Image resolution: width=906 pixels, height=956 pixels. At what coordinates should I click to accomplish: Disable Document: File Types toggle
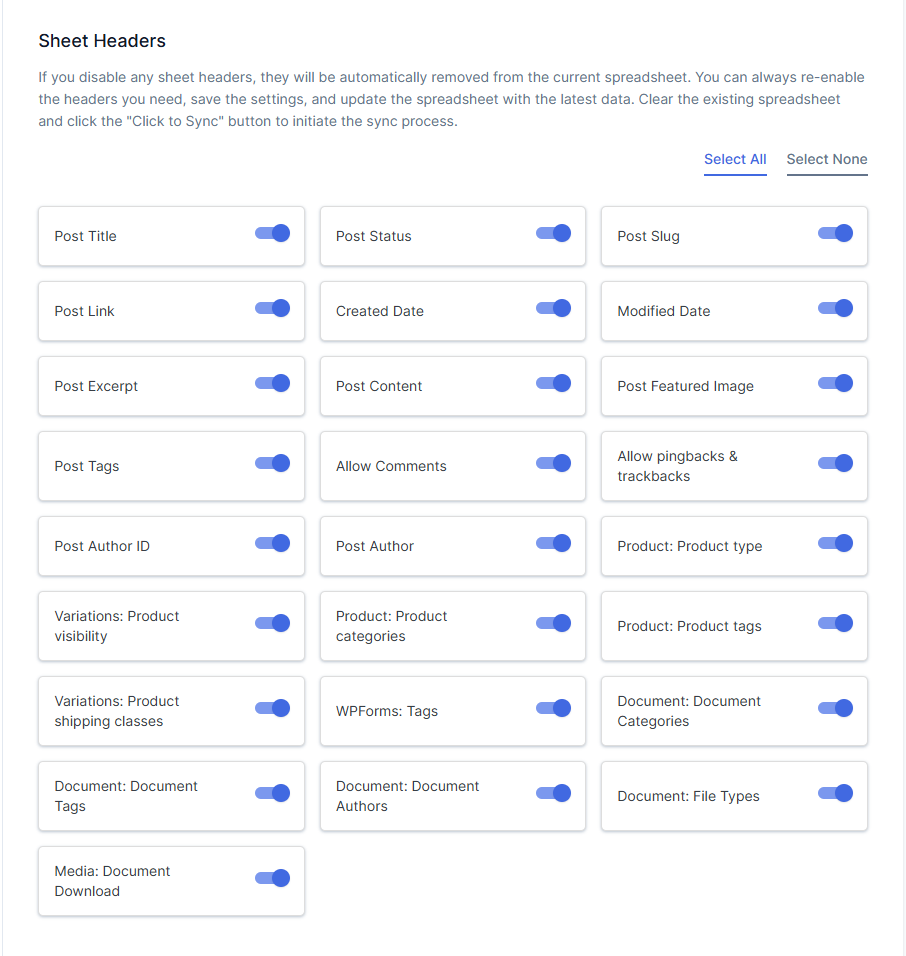pyautogui.click(x=835, y=793)
